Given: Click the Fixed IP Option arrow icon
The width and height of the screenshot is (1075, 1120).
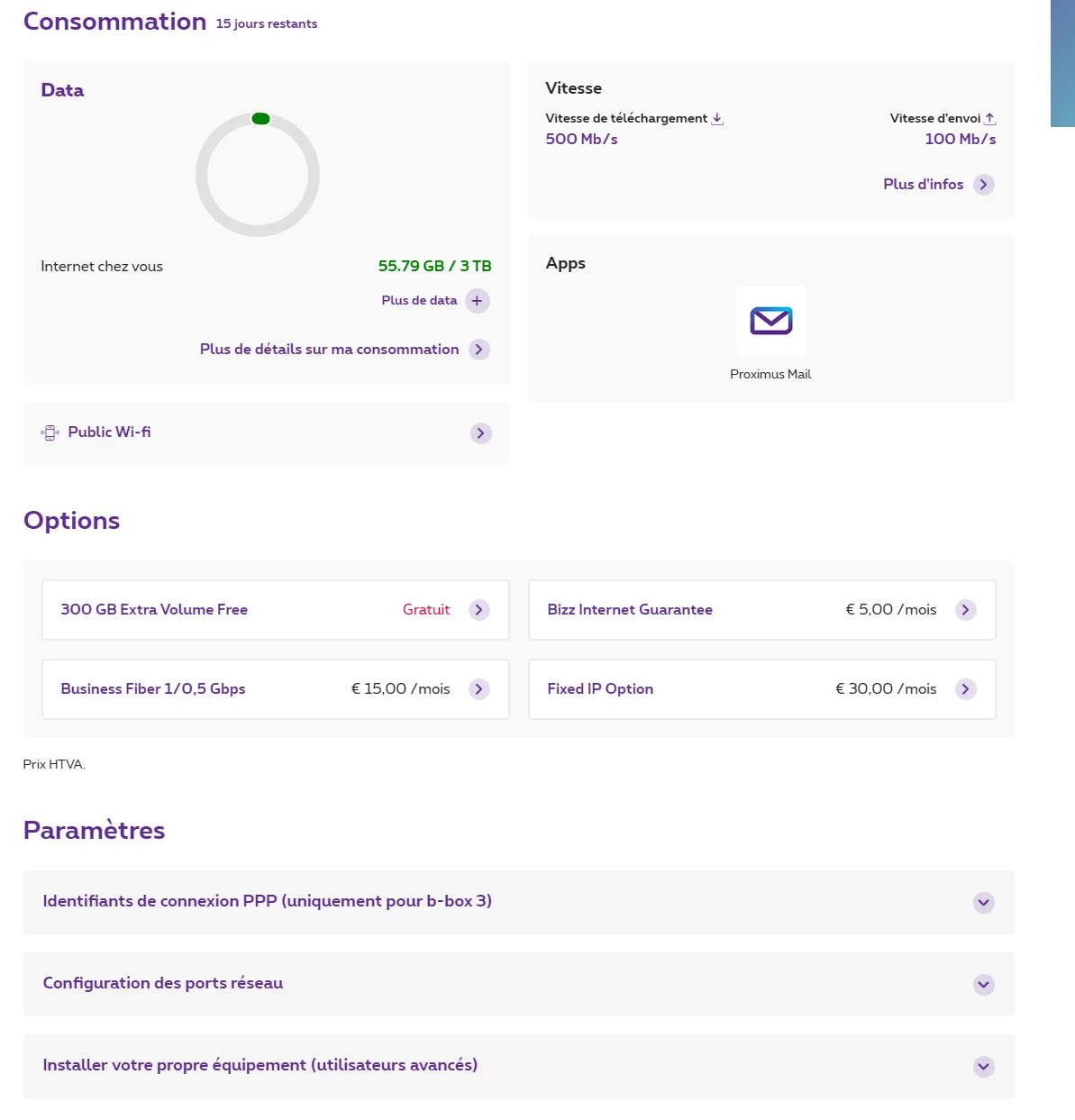Looking at the screenshot, I should (965, 689).
